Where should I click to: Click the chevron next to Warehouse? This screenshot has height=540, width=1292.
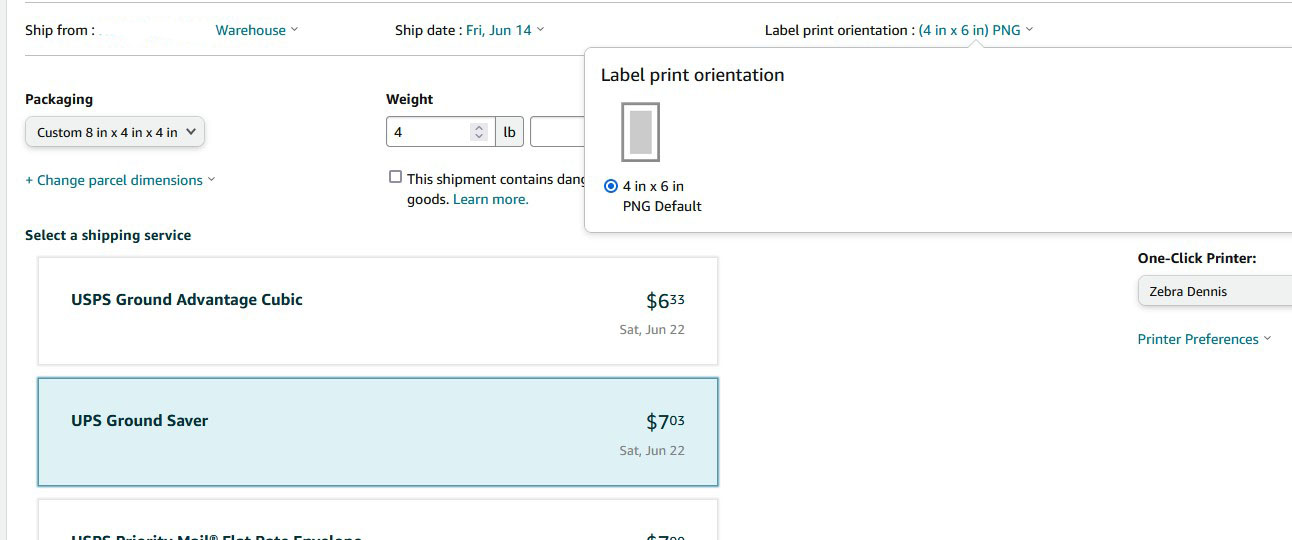[294, 30]
